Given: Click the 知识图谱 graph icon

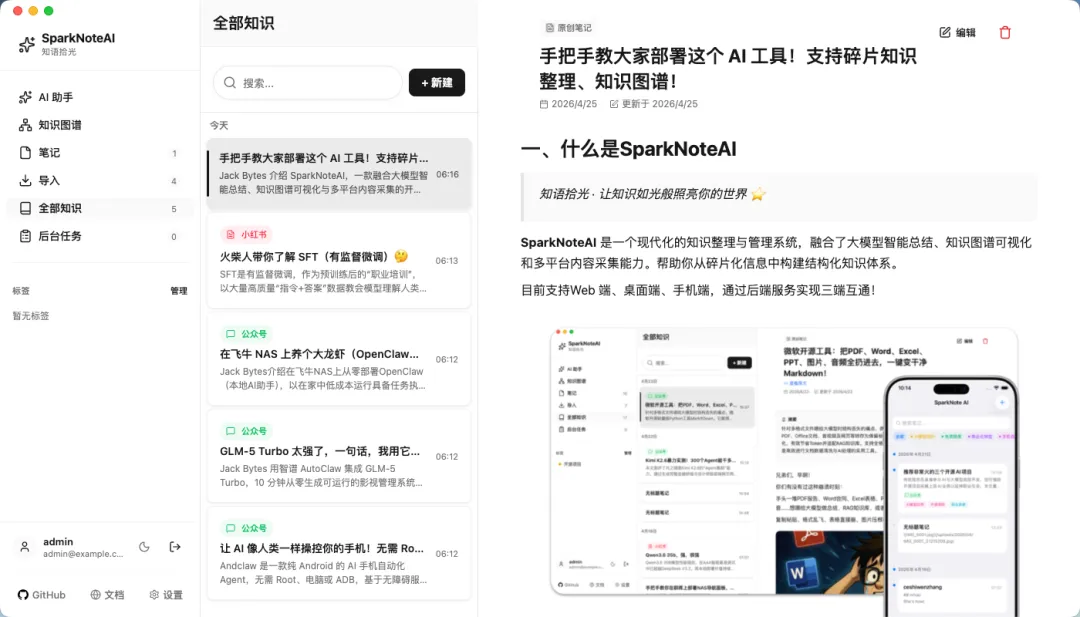Looking at the screenshot, I should pos(25,125).
